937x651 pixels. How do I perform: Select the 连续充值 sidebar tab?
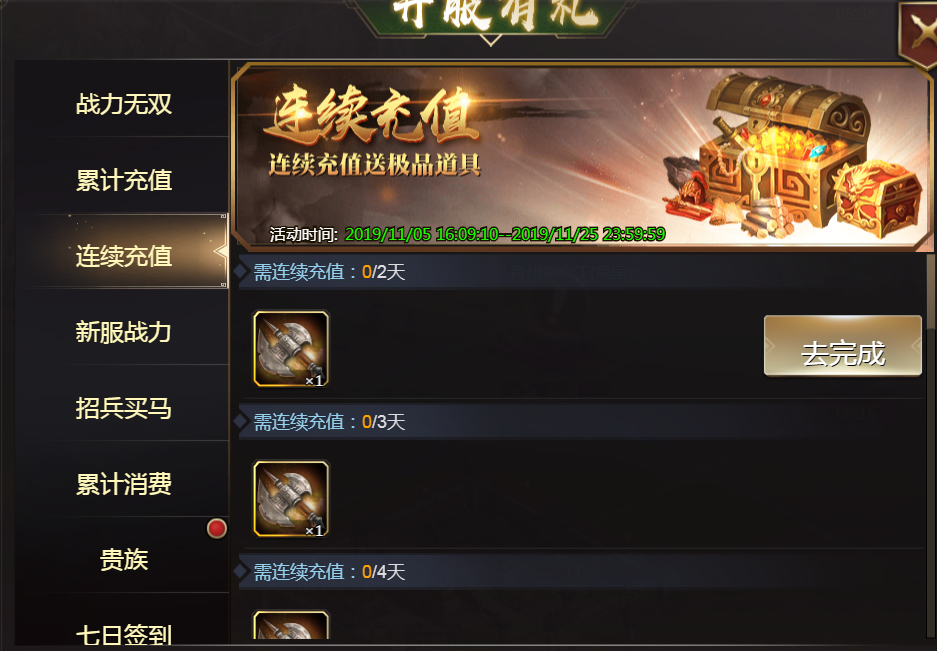coord(122,256)
